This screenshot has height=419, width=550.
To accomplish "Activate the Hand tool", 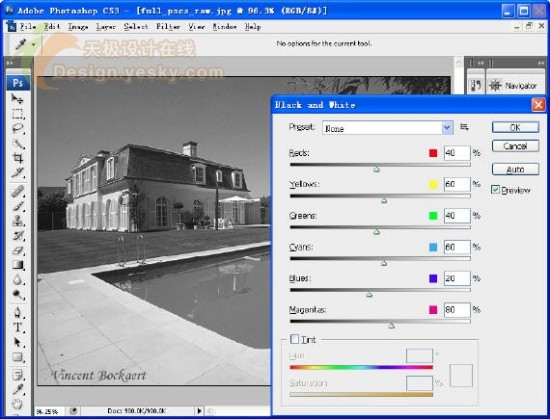I will 18,404.
